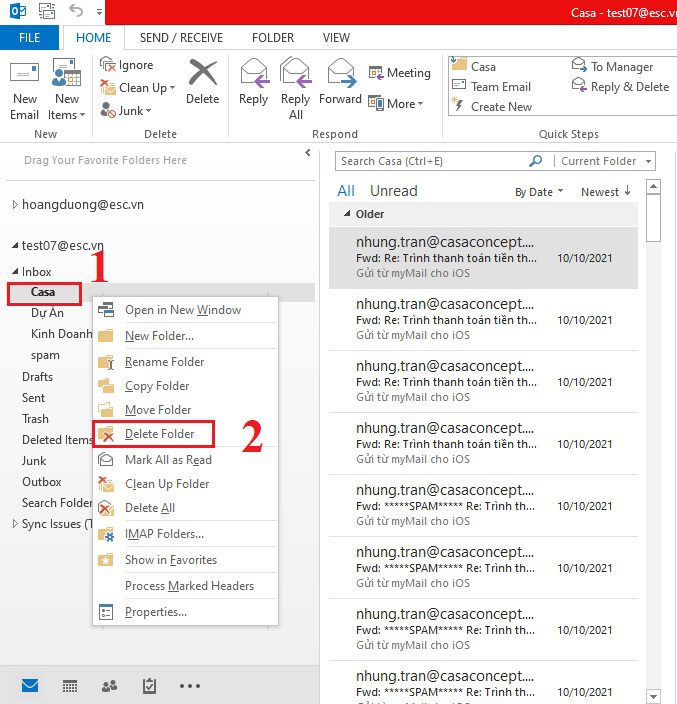Click the Reply envelope icon
This screenshot has width=677, height=704.
coord(254,72)
